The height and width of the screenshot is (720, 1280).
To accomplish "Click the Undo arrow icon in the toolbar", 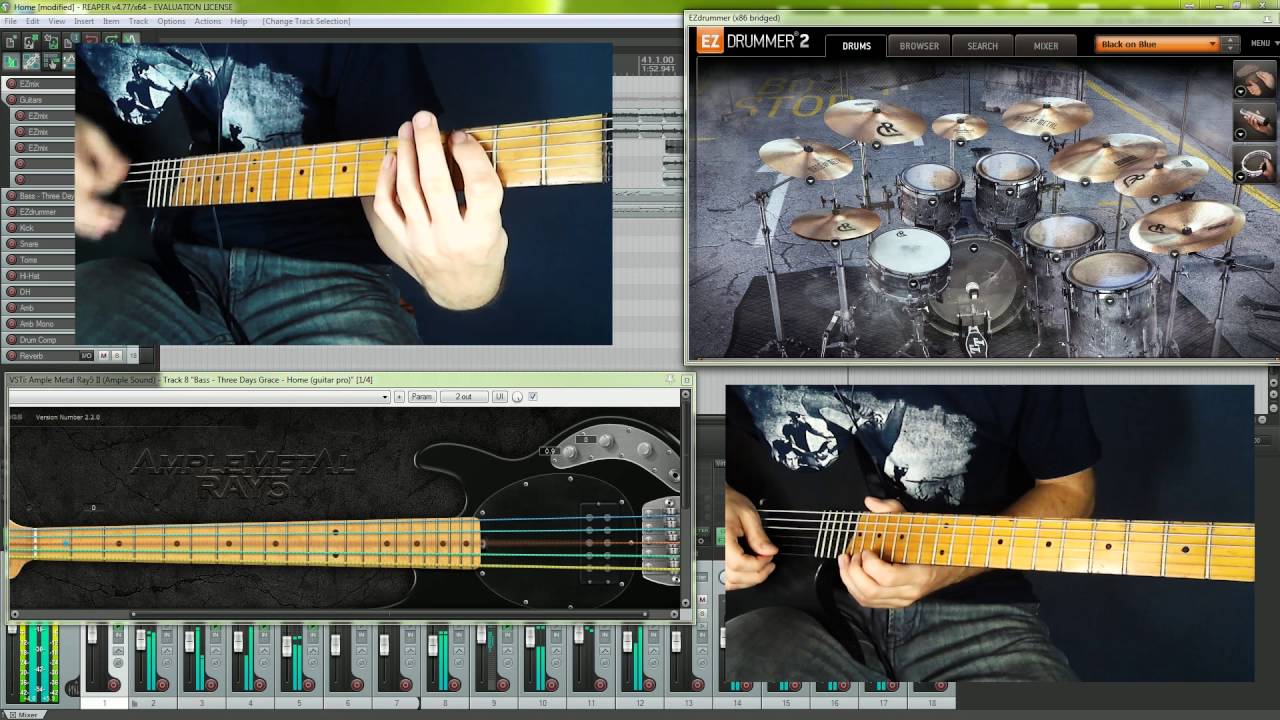I will [91, 40].
